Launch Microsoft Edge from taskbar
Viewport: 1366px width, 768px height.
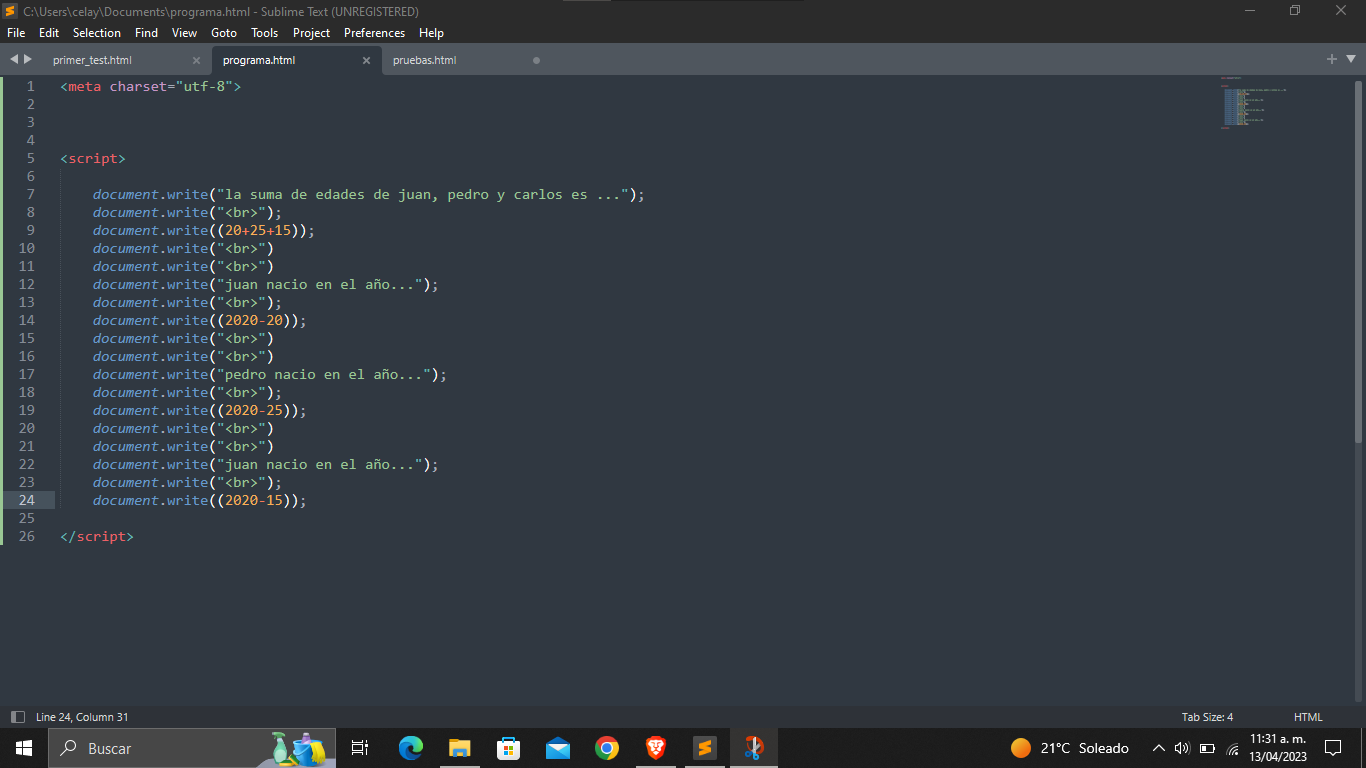tap(410, 748)
